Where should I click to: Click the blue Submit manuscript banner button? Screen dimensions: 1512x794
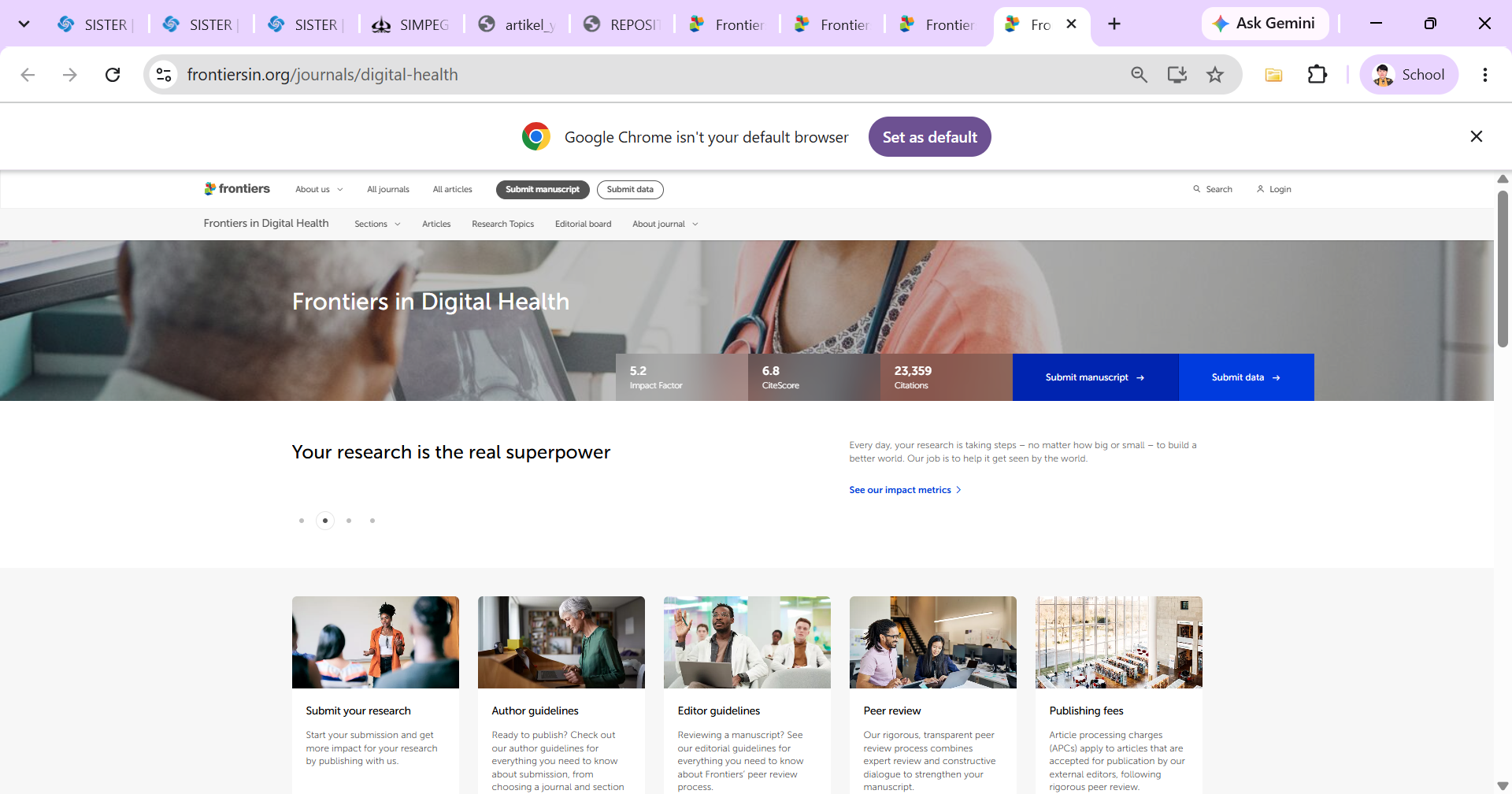[x=1095, y=377]
